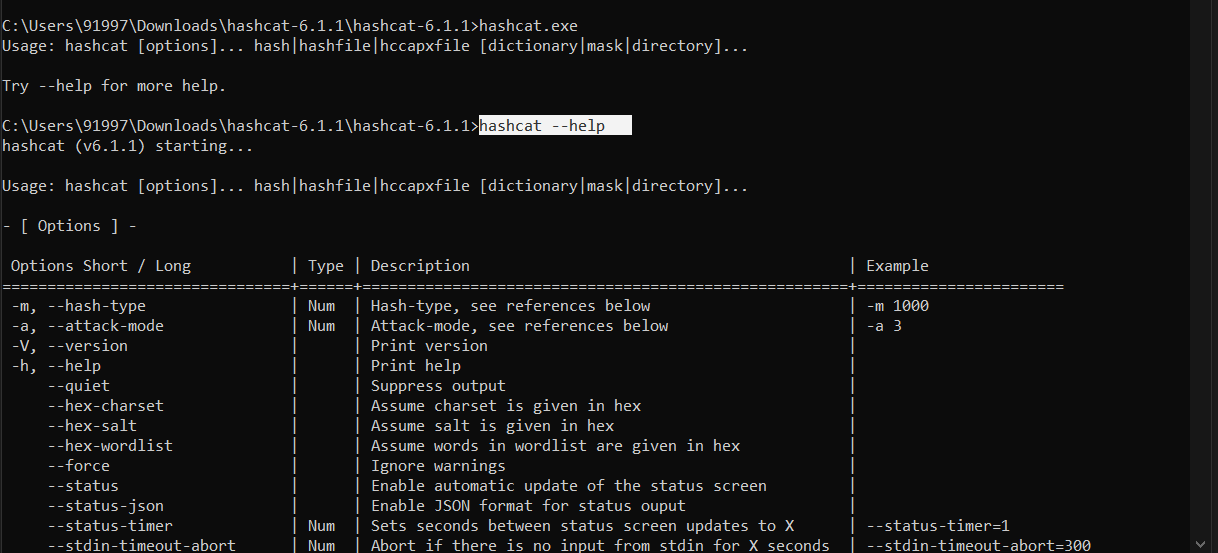Click the 'Ignore warnings' description
This screenshot has width=1218, height=553.
coord(438,466)
